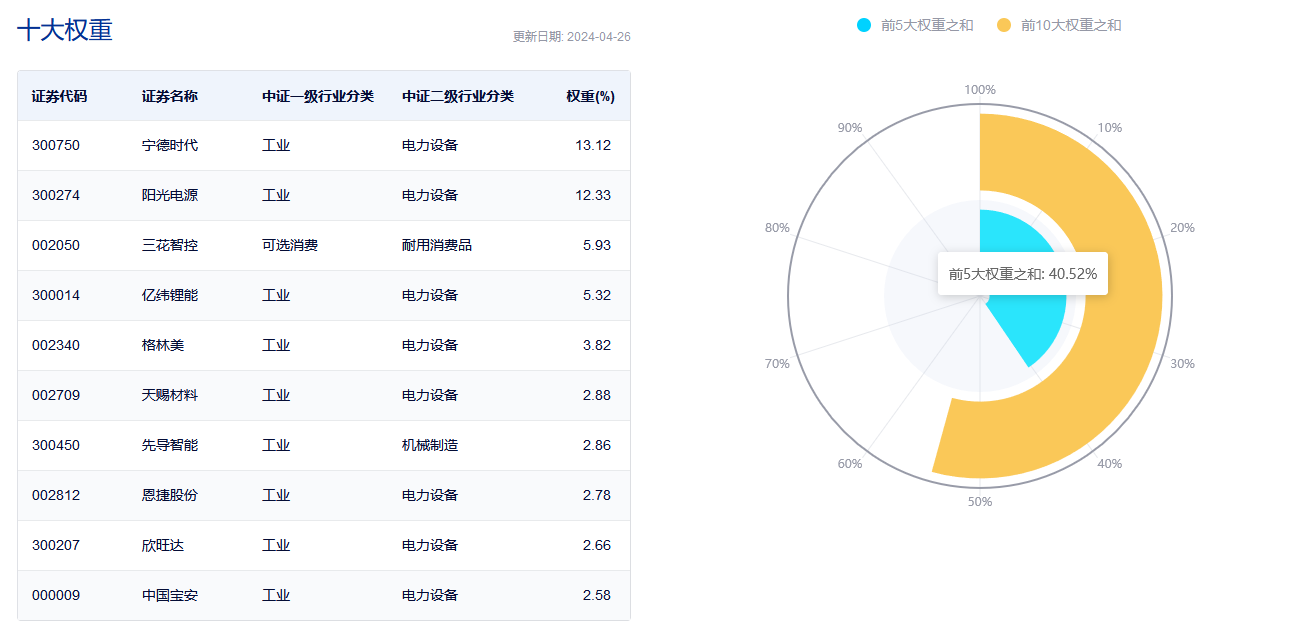
Task: Select stock code 300750 in the table
Action: (x=56, y=145)
